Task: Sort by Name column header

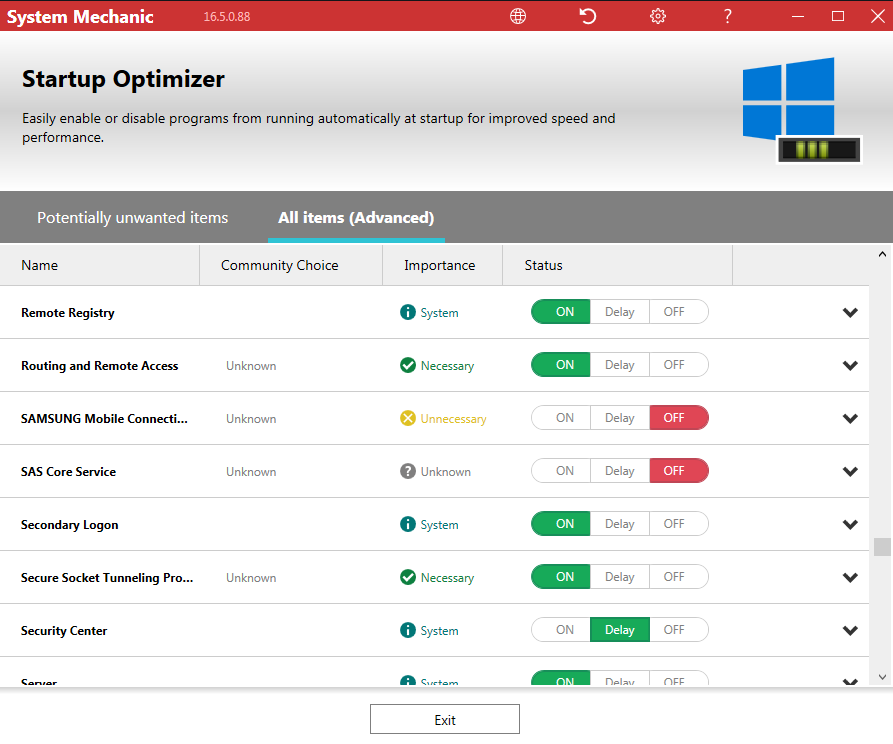Action: click(x=100, y=265)
